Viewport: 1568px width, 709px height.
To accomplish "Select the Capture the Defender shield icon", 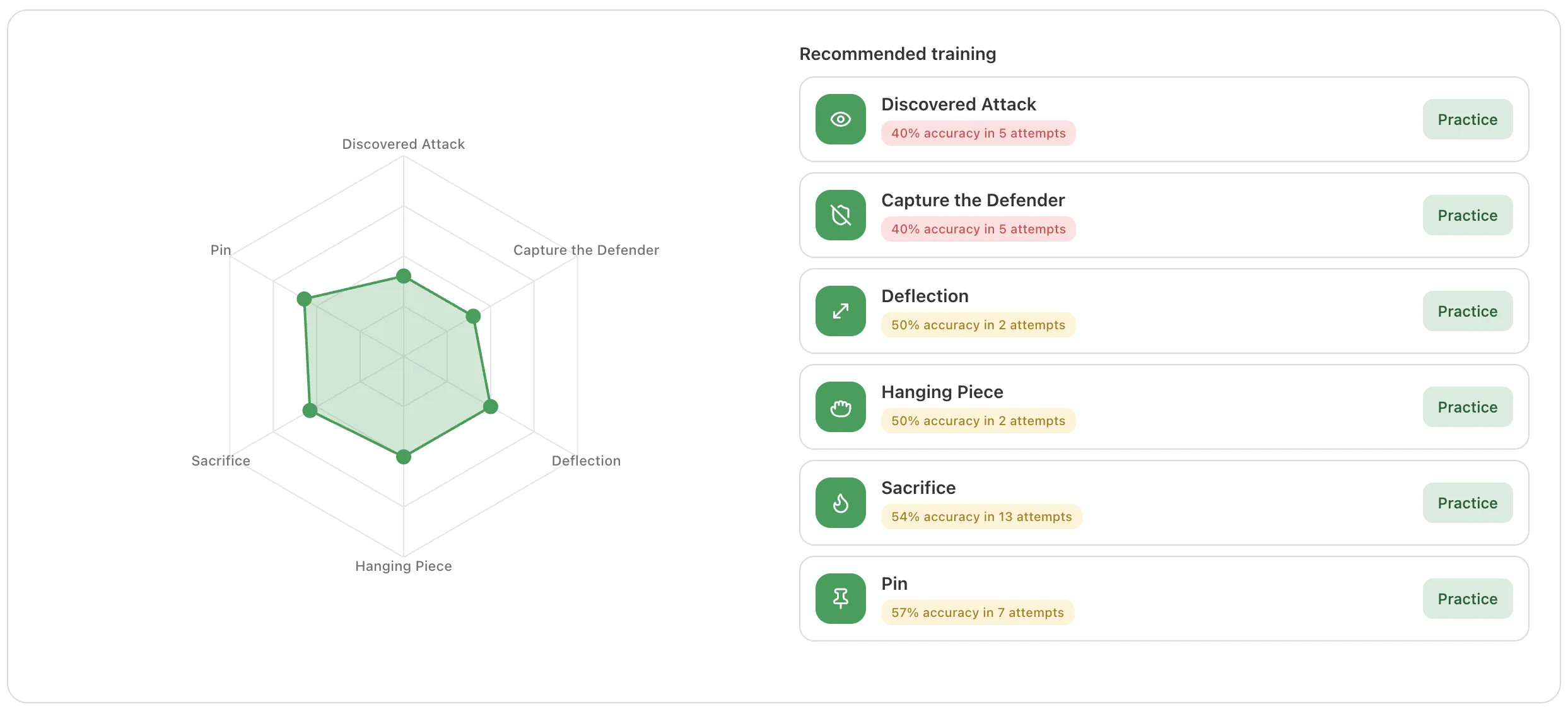I will point(841,215).
